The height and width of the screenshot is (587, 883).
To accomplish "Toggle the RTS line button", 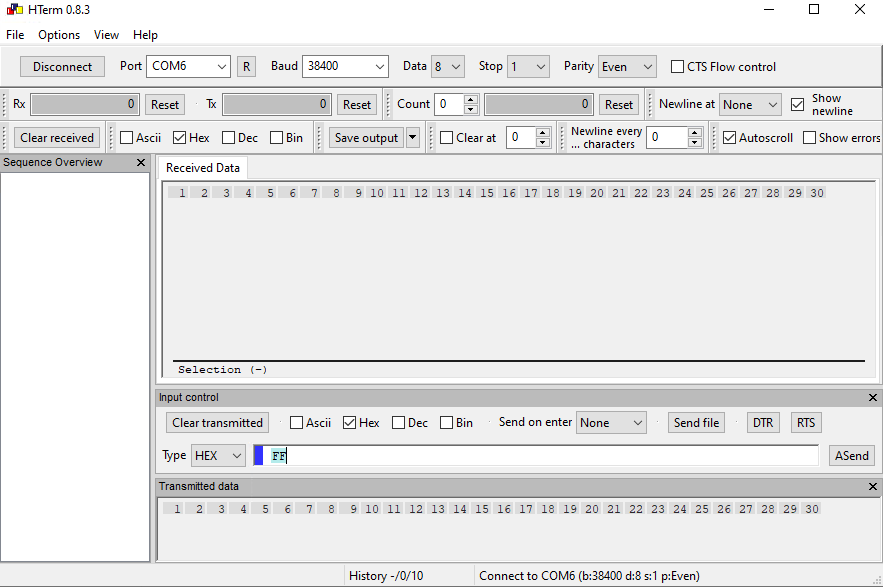I will coord(806,423).
